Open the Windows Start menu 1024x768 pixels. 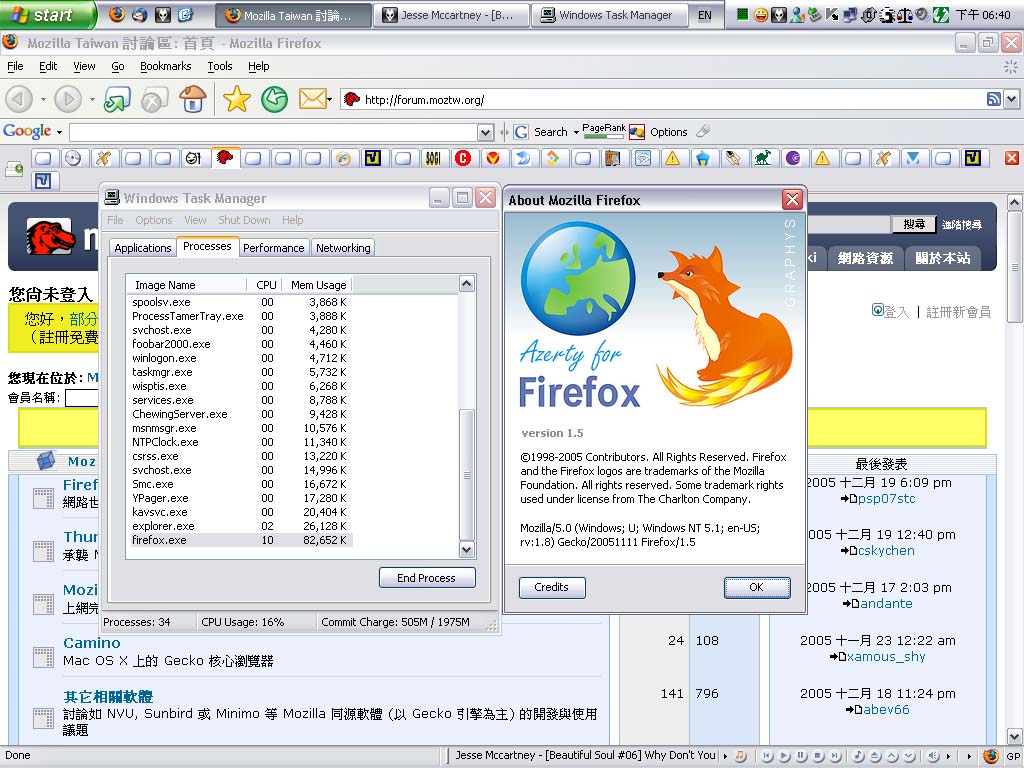click(46, 15)
